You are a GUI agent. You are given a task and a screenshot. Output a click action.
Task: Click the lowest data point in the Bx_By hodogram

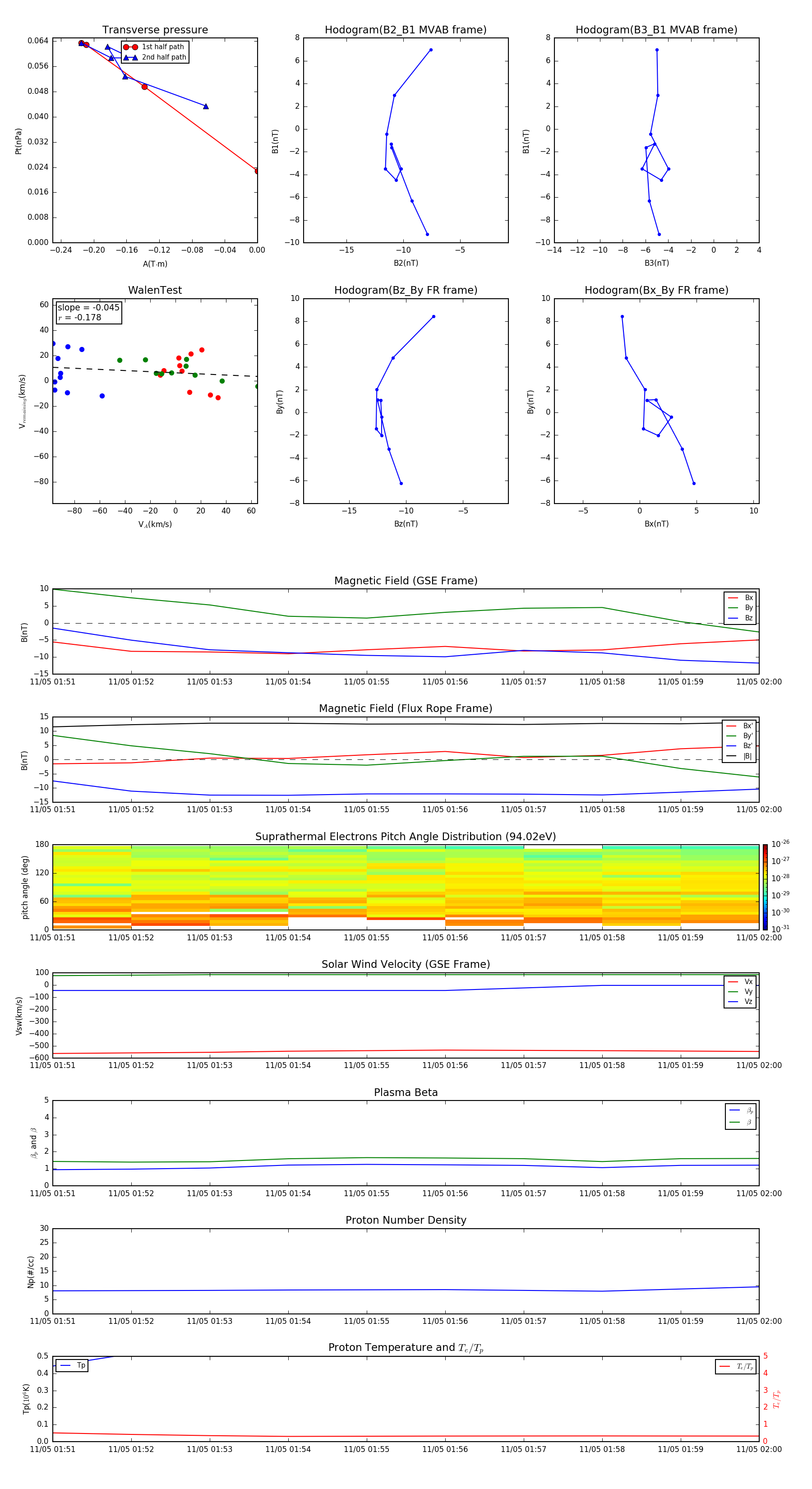pos(693,483)
